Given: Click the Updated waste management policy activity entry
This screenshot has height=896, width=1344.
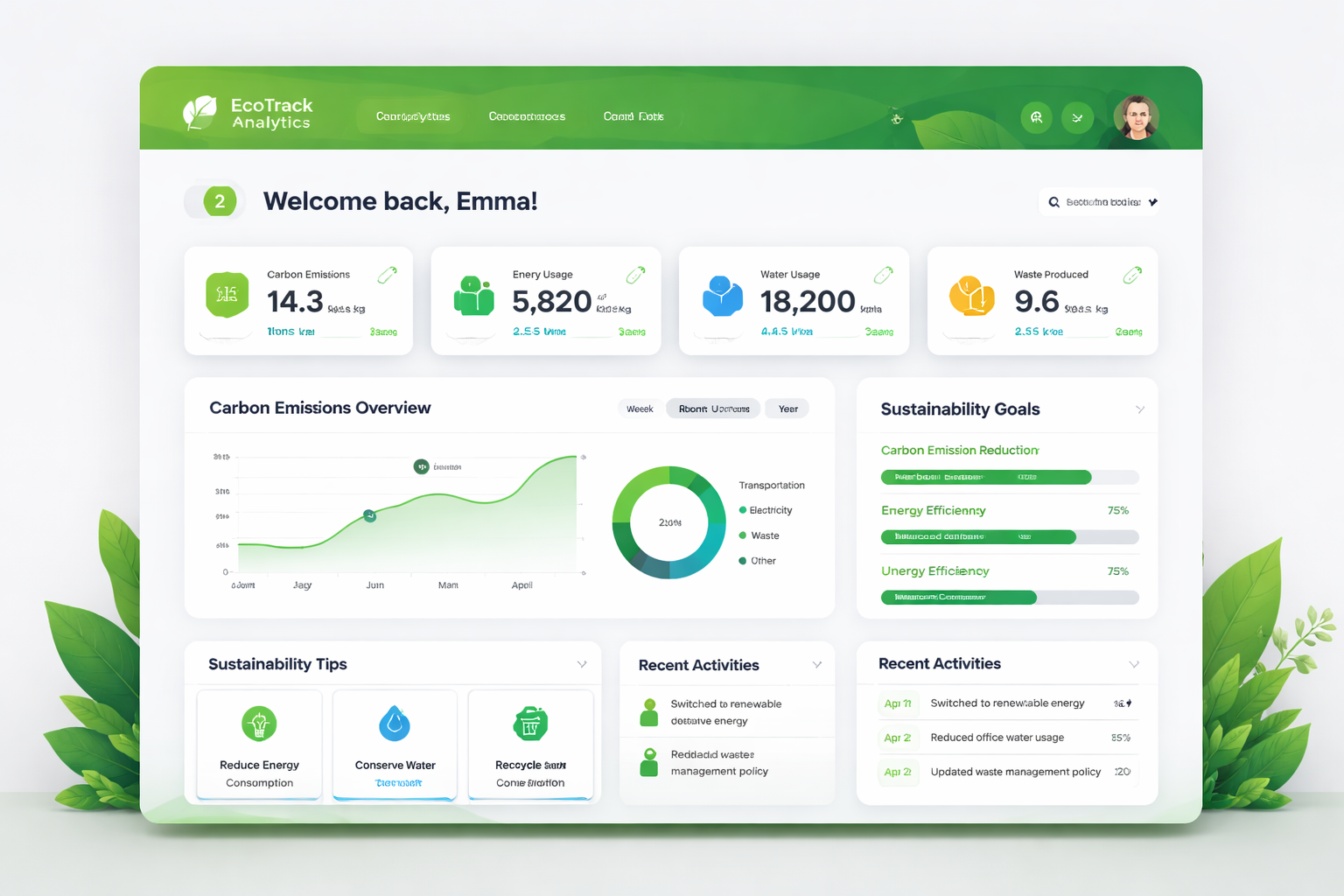Looking at the screenshot, I should 1015,772.
